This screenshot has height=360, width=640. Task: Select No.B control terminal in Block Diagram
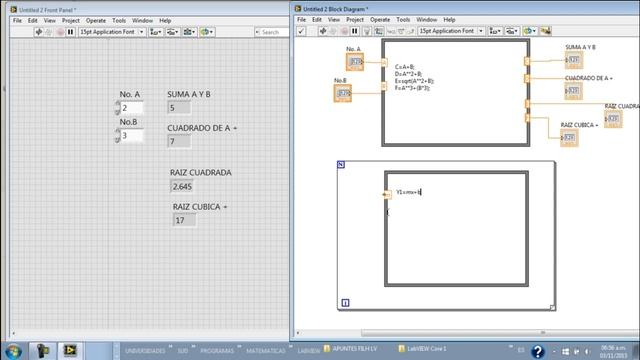(x=342, y=93)
